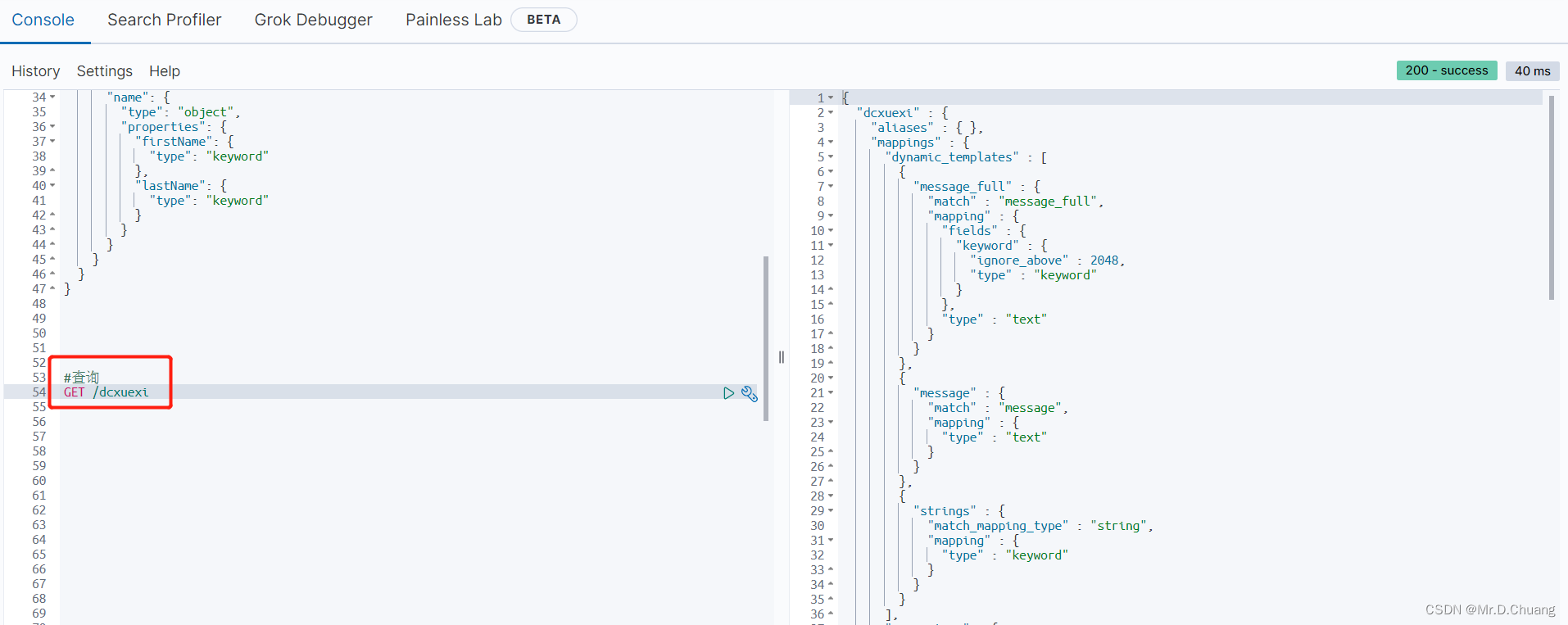
Task: Collapse the "dcxuexi" fold at output line 2
Action: coord(831,112)
